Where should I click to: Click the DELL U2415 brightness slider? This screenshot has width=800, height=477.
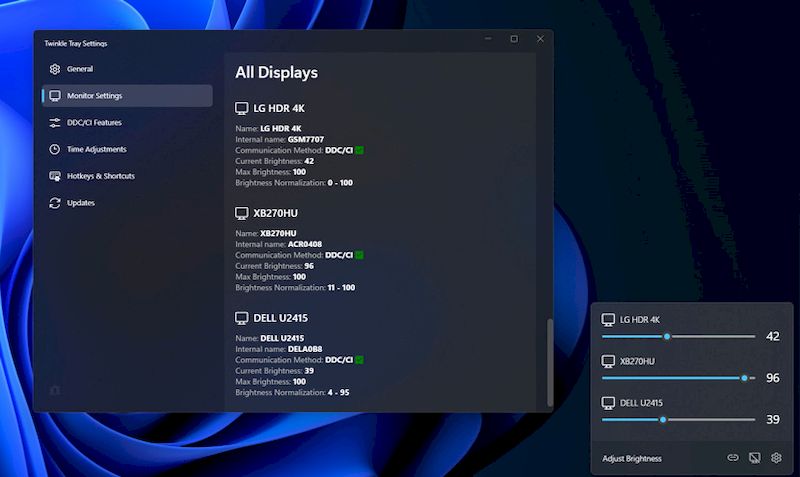678,420
